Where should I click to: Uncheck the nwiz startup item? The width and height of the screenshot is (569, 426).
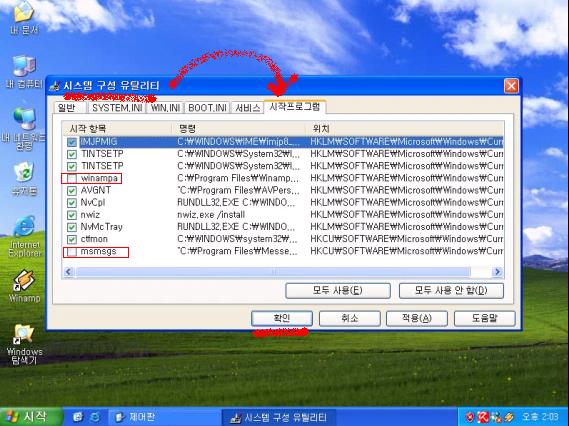coord(72,215)
